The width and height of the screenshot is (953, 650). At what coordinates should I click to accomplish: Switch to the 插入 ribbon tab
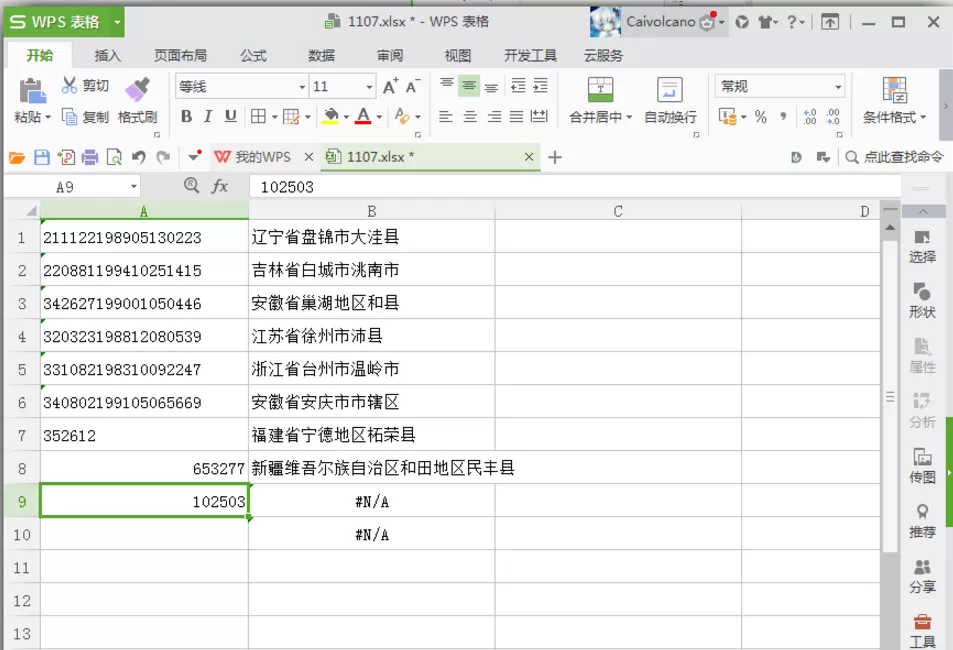(x=108, y=56)
